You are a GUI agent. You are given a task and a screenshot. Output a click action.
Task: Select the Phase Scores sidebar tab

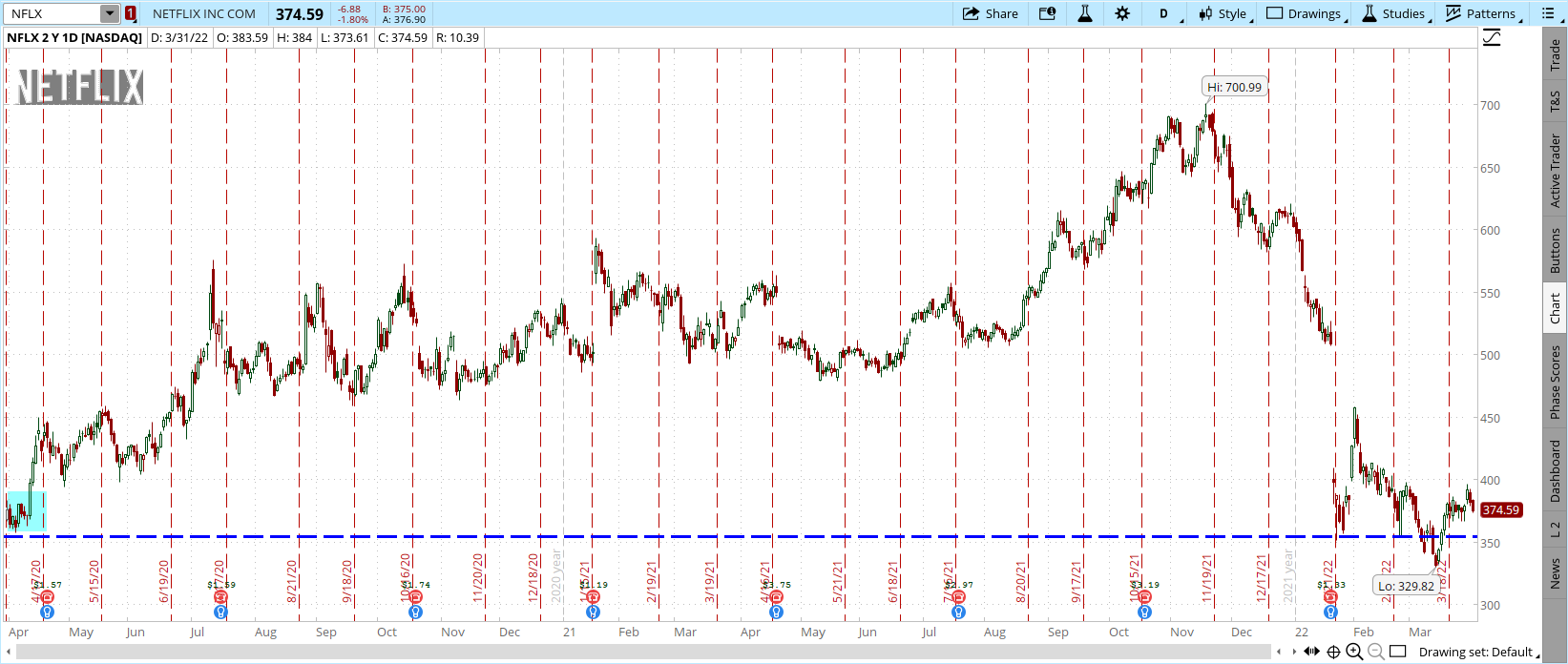pos(1555,382)
